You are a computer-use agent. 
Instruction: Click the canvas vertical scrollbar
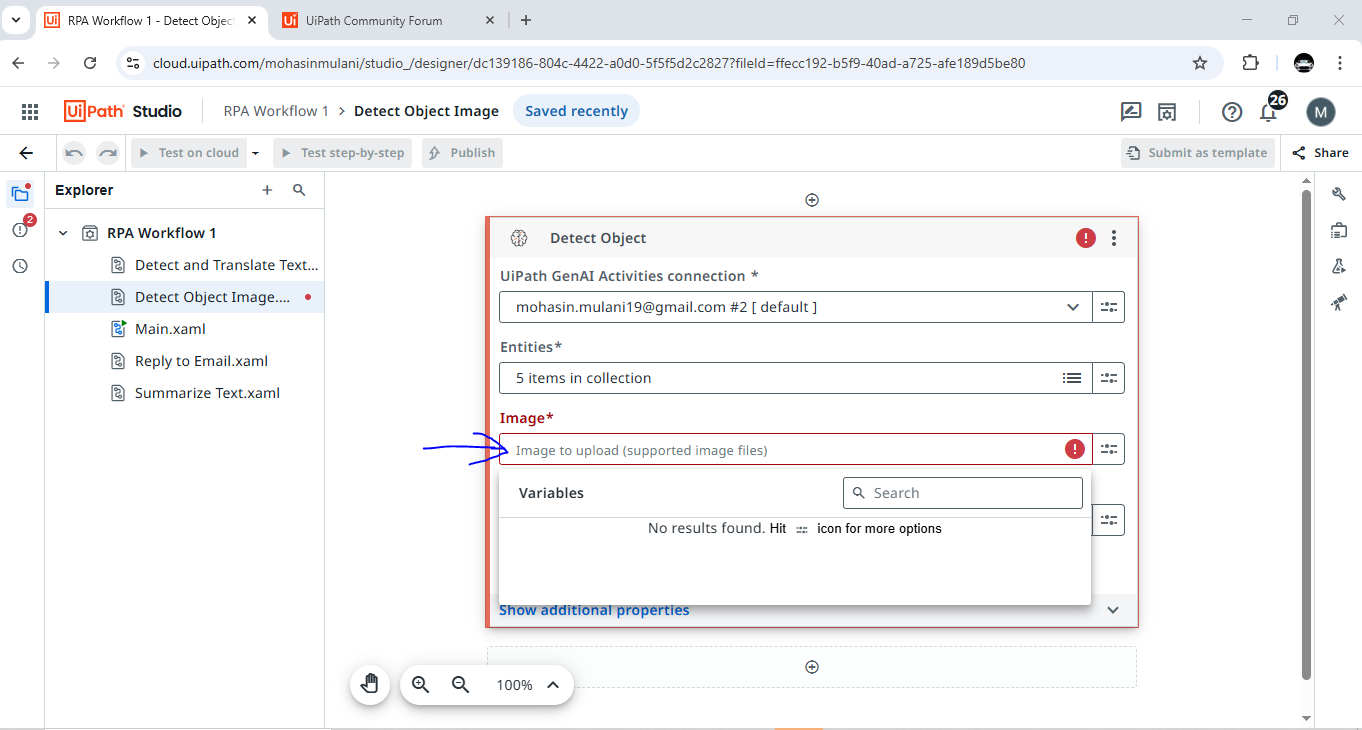click(x=1306, y=435)
